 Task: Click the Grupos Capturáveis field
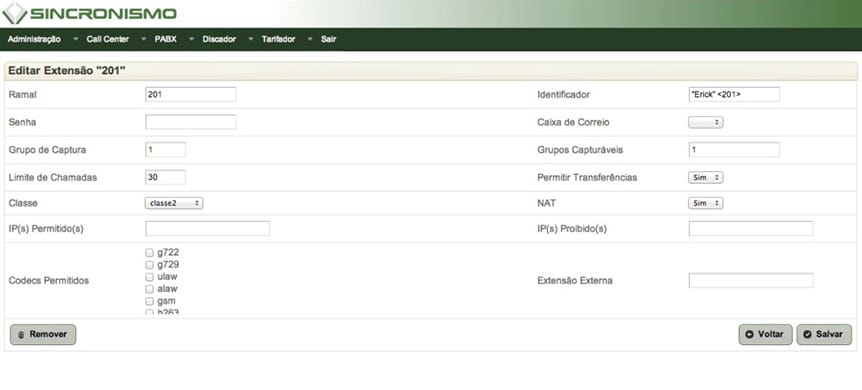734,150
